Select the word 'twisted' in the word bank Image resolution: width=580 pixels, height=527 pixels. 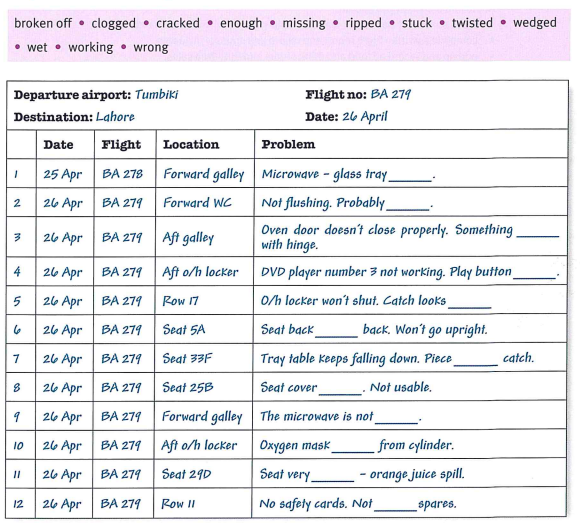472,23
